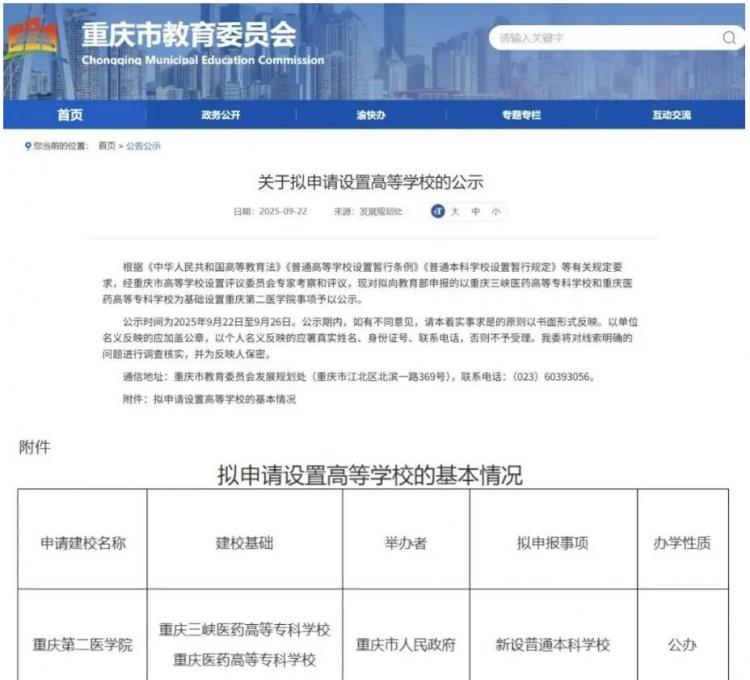Set font size to 中 (medium)
Viewport: 750px width, 680px height.
[x=475, y=212]
